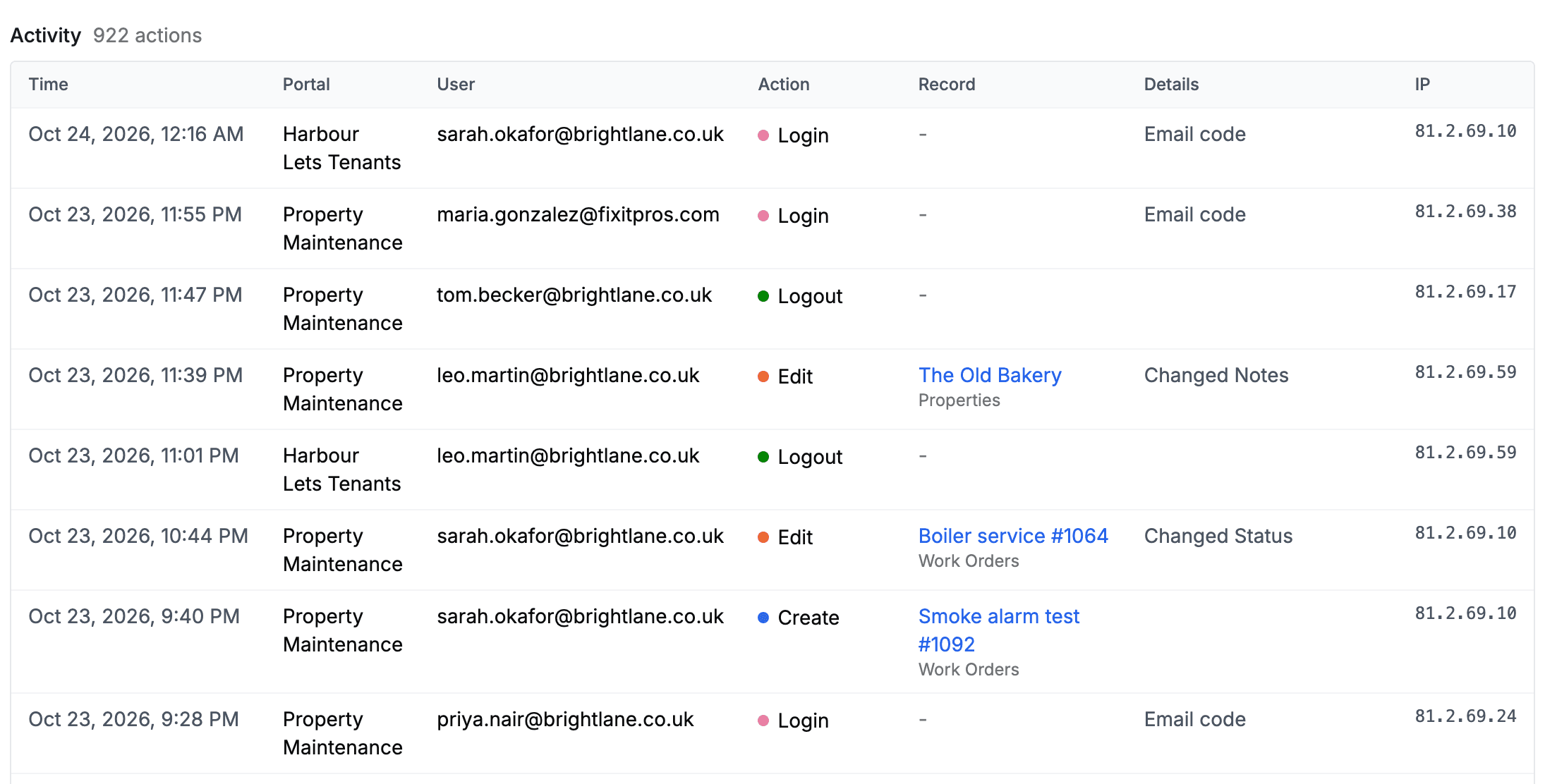The width and height of the screenshot is (1545, 784).
Task: Click sarah.okafor email in 9:40 PM row
Action: pyautogui.click(x=580, y=616)
